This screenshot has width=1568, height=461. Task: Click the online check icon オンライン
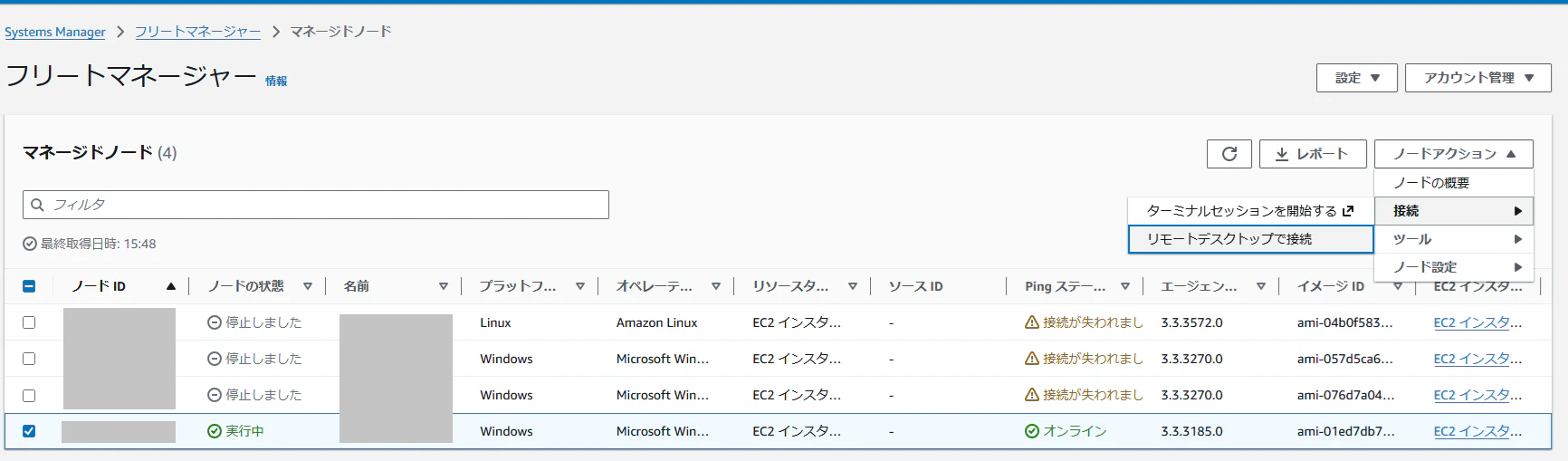tap(1032, 431)
